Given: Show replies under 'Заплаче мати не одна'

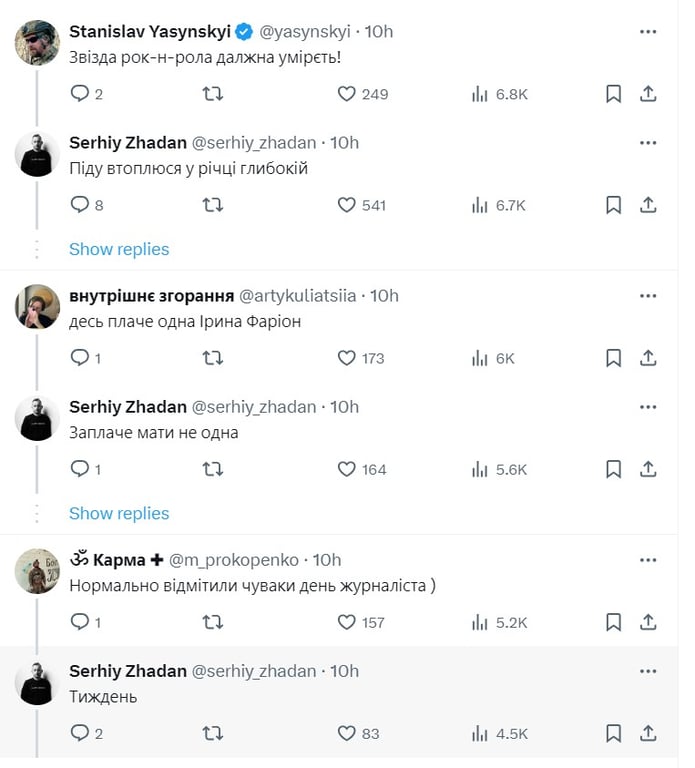Looking at the screenshot, I should click(119, 513).
